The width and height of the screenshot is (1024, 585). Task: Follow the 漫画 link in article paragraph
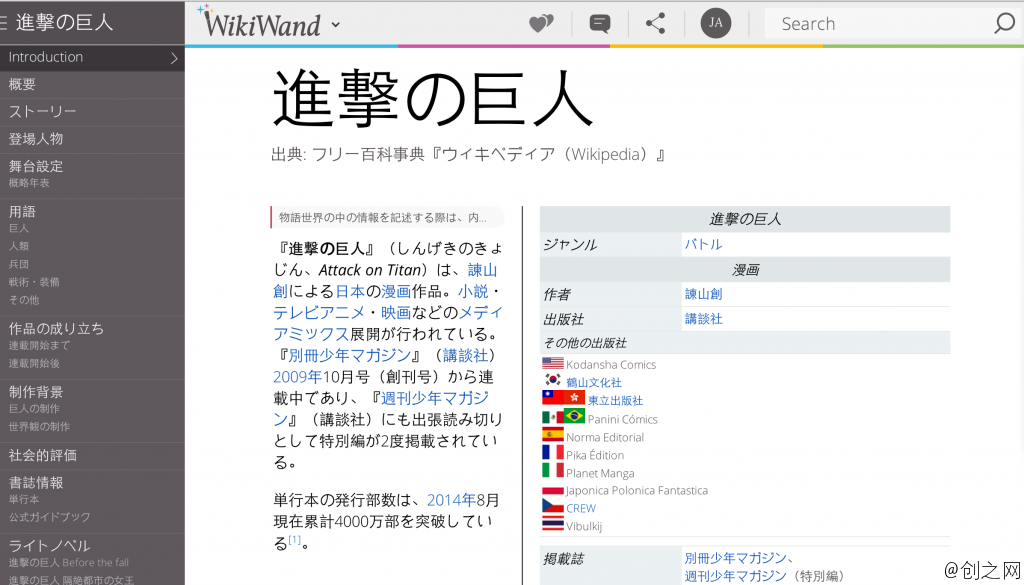tap(396, 291)
